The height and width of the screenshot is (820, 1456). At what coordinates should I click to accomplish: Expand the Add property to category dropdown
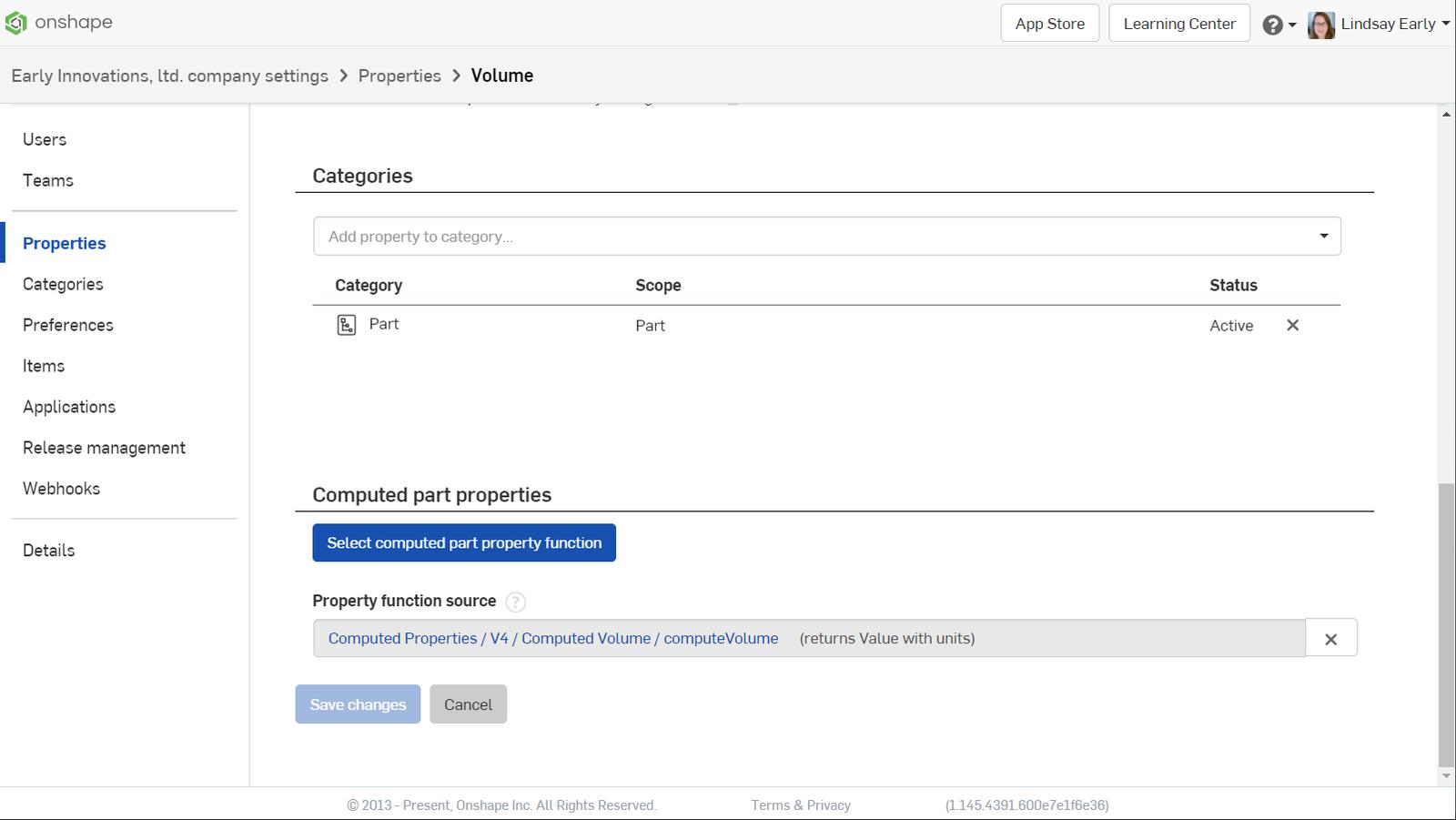(x=1323, y=237)
